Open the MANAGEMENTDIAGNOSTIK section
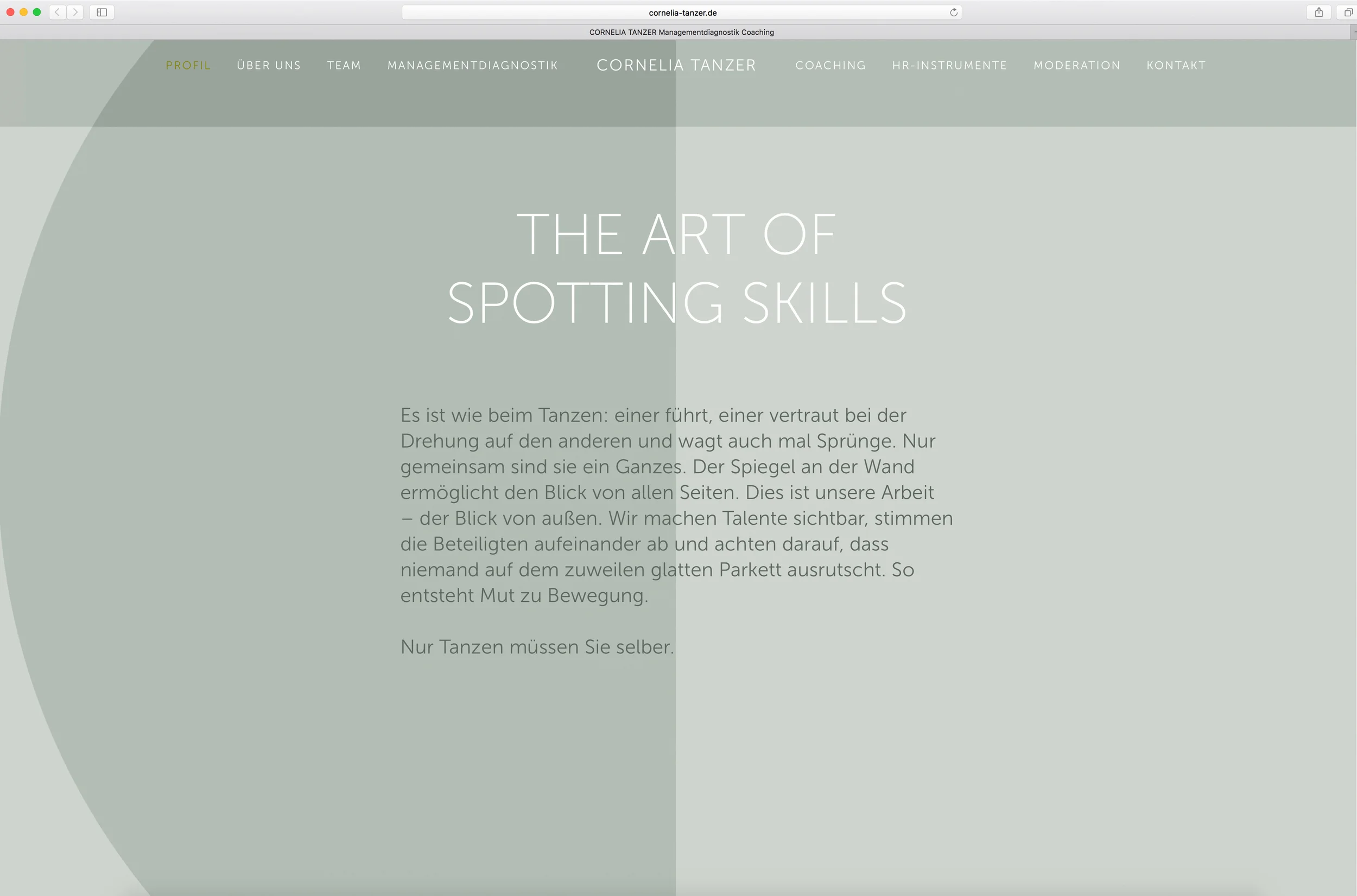The width and height of the screenshot is (1357, 896). pos(473,65)
